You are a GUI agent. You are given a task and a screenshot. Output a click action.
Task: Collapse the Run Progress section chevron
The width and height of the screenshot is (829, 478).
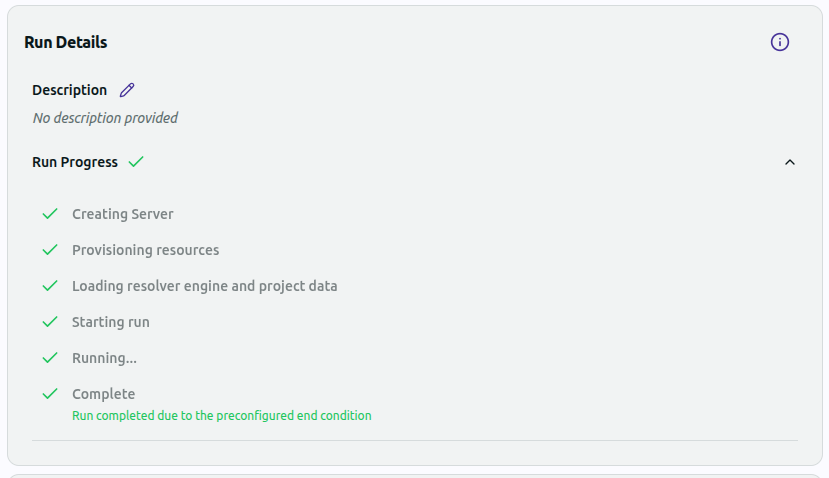pyautogui.click(x=790, y=162)
